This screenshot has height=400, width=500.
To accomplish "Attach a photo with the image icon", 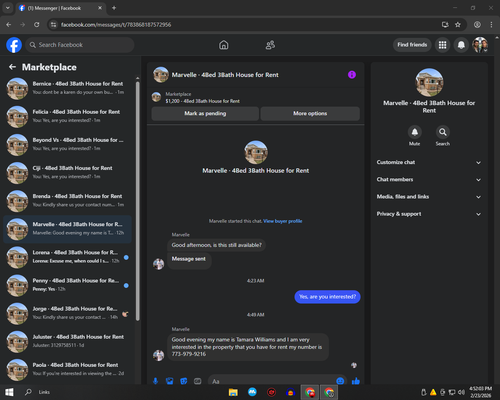I will click(170, 381).
